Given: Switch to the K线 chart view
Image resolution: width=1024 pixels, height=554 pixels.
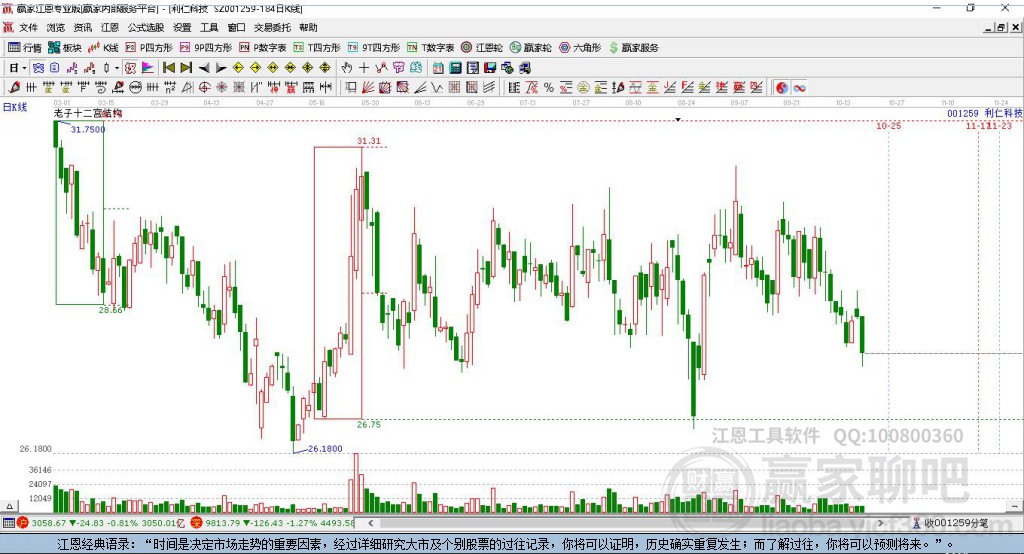Looking at the screenshot, I should [x=103, y=48].
